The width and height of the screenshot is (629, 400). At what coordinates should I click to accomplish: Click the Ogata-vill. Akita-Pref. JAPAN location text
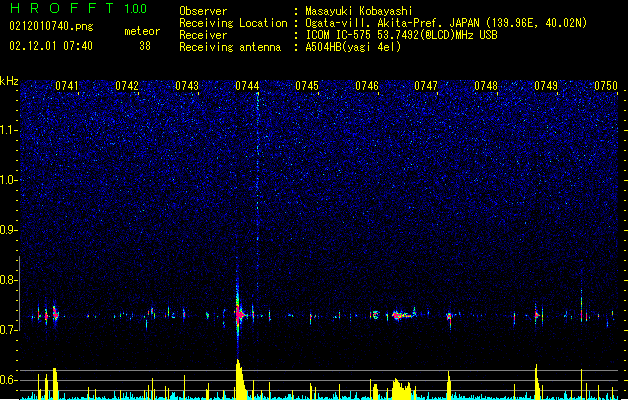point(446,23)
